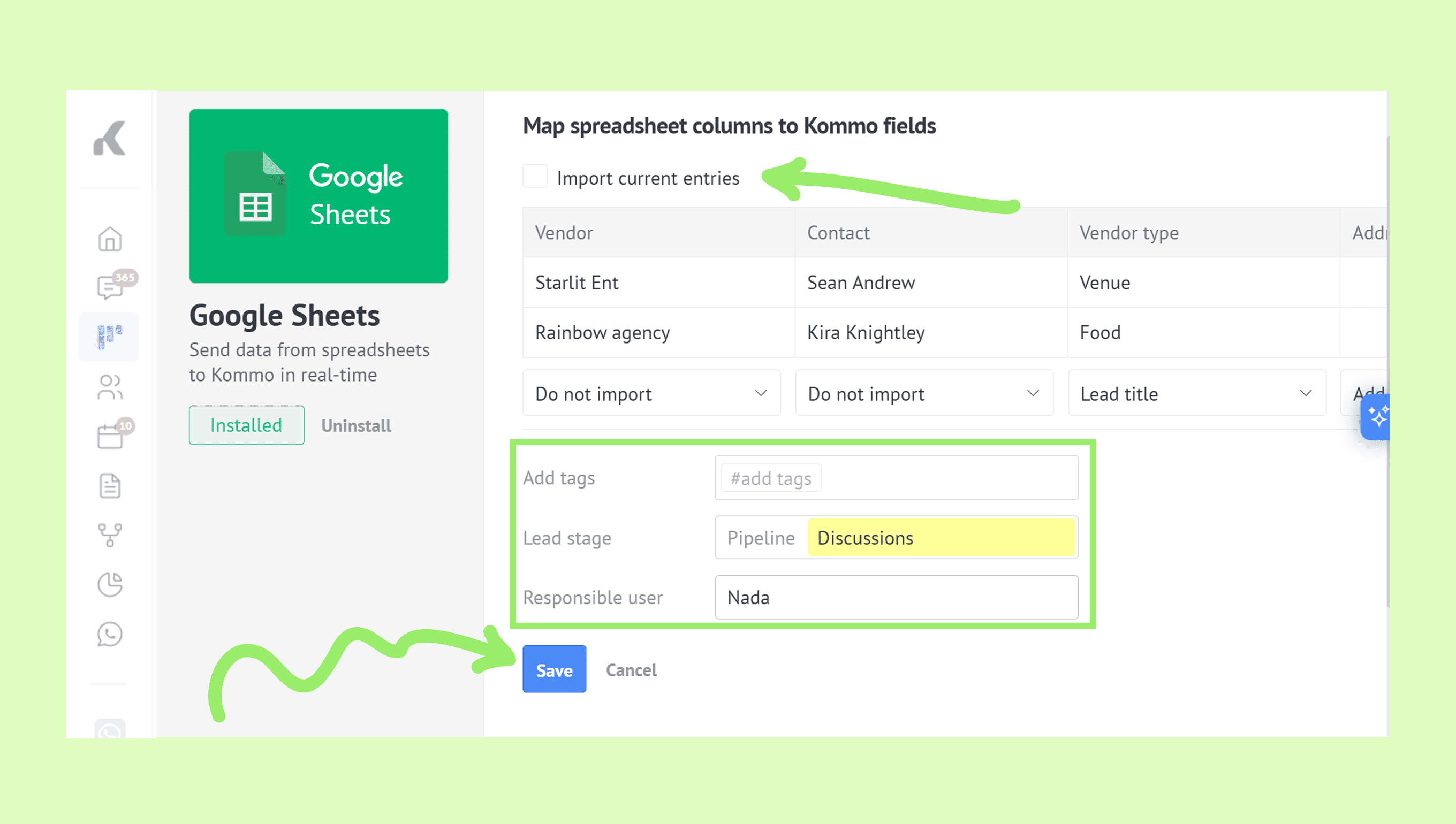Screen dimensions: 1456x824
Task: Open the Lead title mapping dropdown
Action: point(1196,393)
